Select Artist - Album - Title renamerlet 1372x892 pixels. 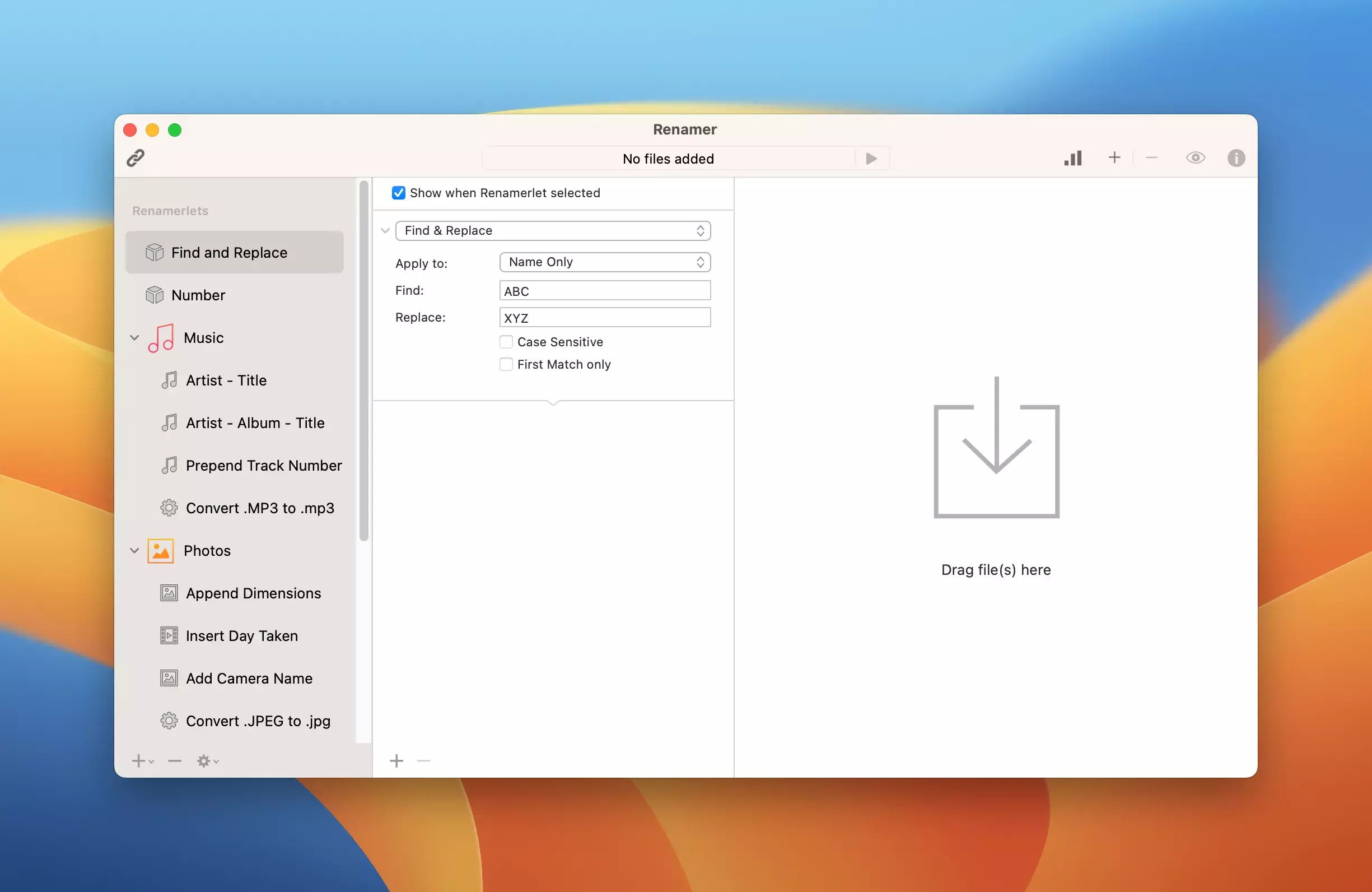tap(255, 423)
